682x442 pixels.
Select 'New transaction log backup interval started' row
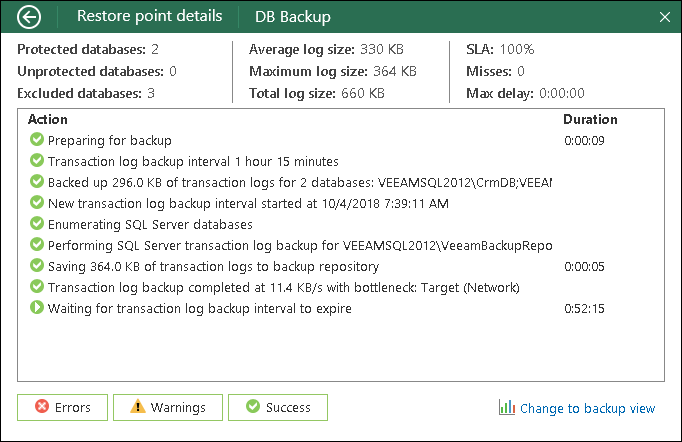341,203
